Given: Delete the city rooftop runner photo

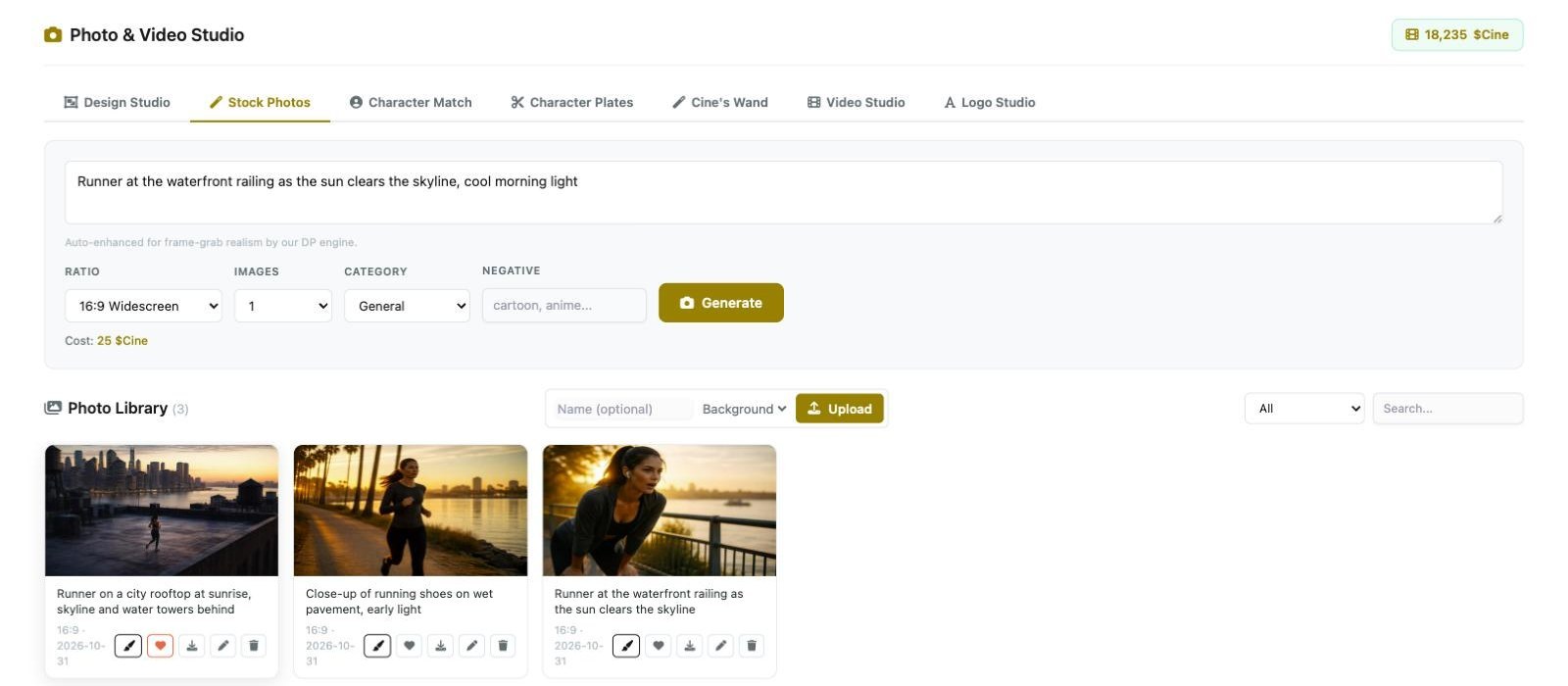Looking at the screenshot, I should (x=254, y=646).
